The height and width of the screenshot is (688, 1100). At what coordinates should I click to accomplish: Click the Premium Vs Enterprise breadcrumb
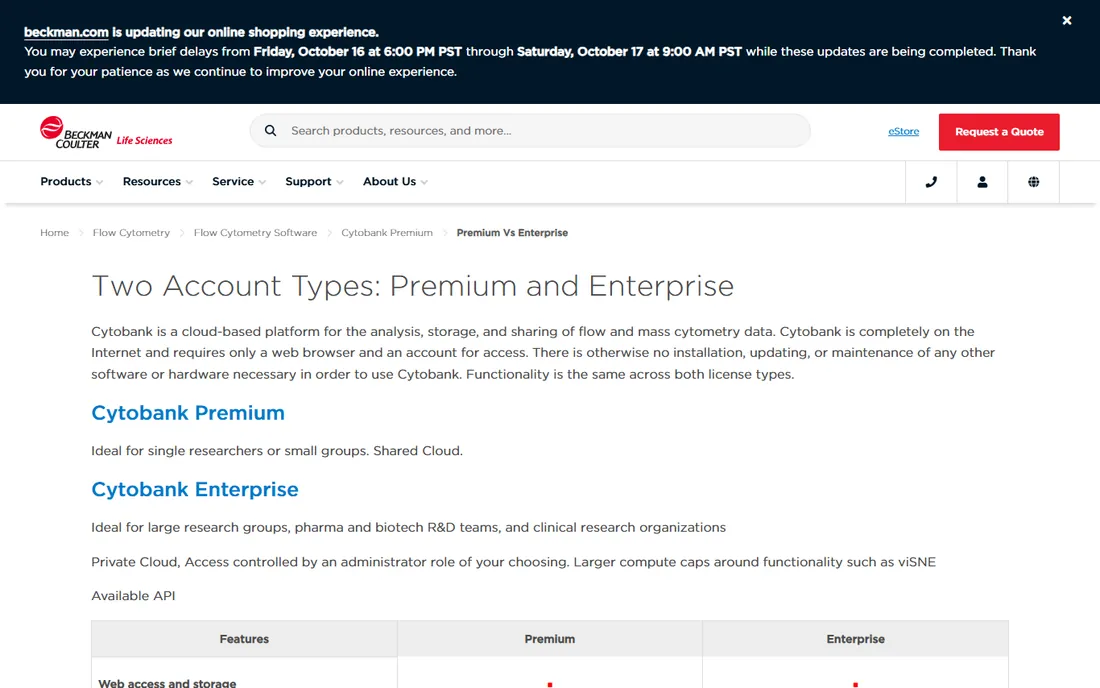(x=512, y=233)
